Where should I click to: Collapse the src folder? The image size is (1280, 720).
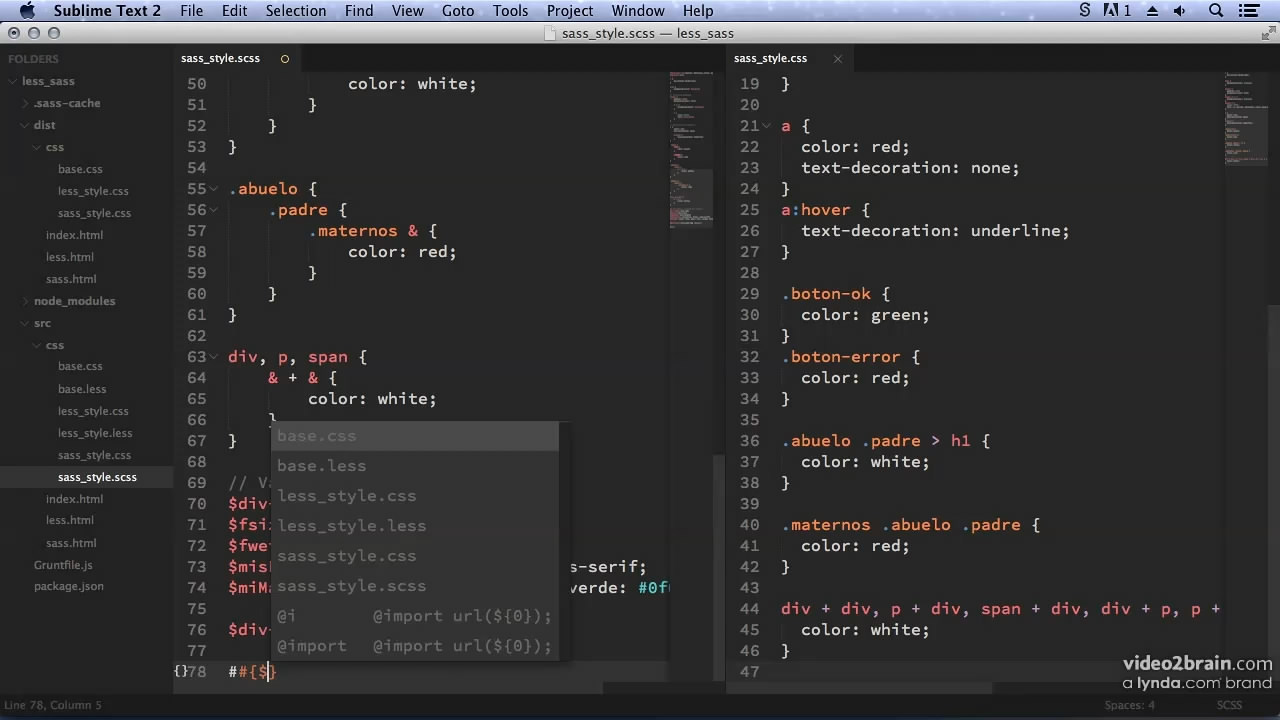tap(25, 323)
